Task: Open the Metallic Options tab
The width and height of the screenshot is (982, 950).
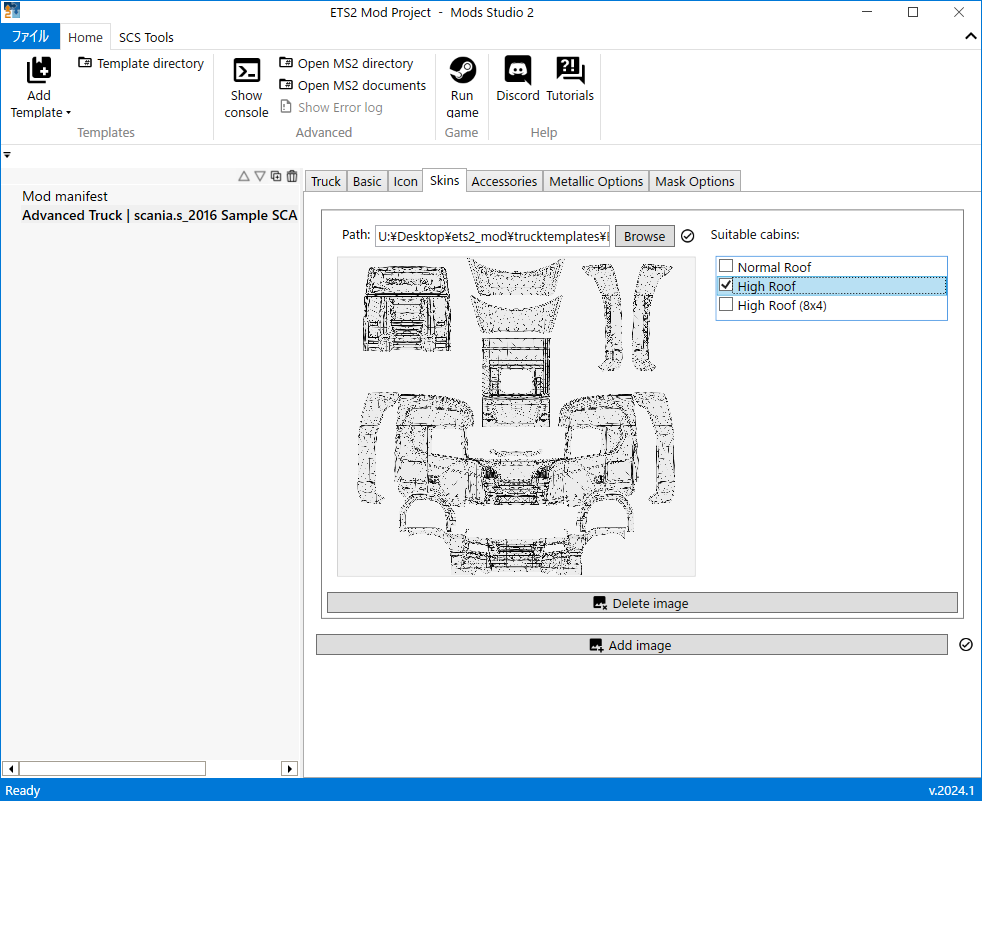Action: [x=596, y=181]
